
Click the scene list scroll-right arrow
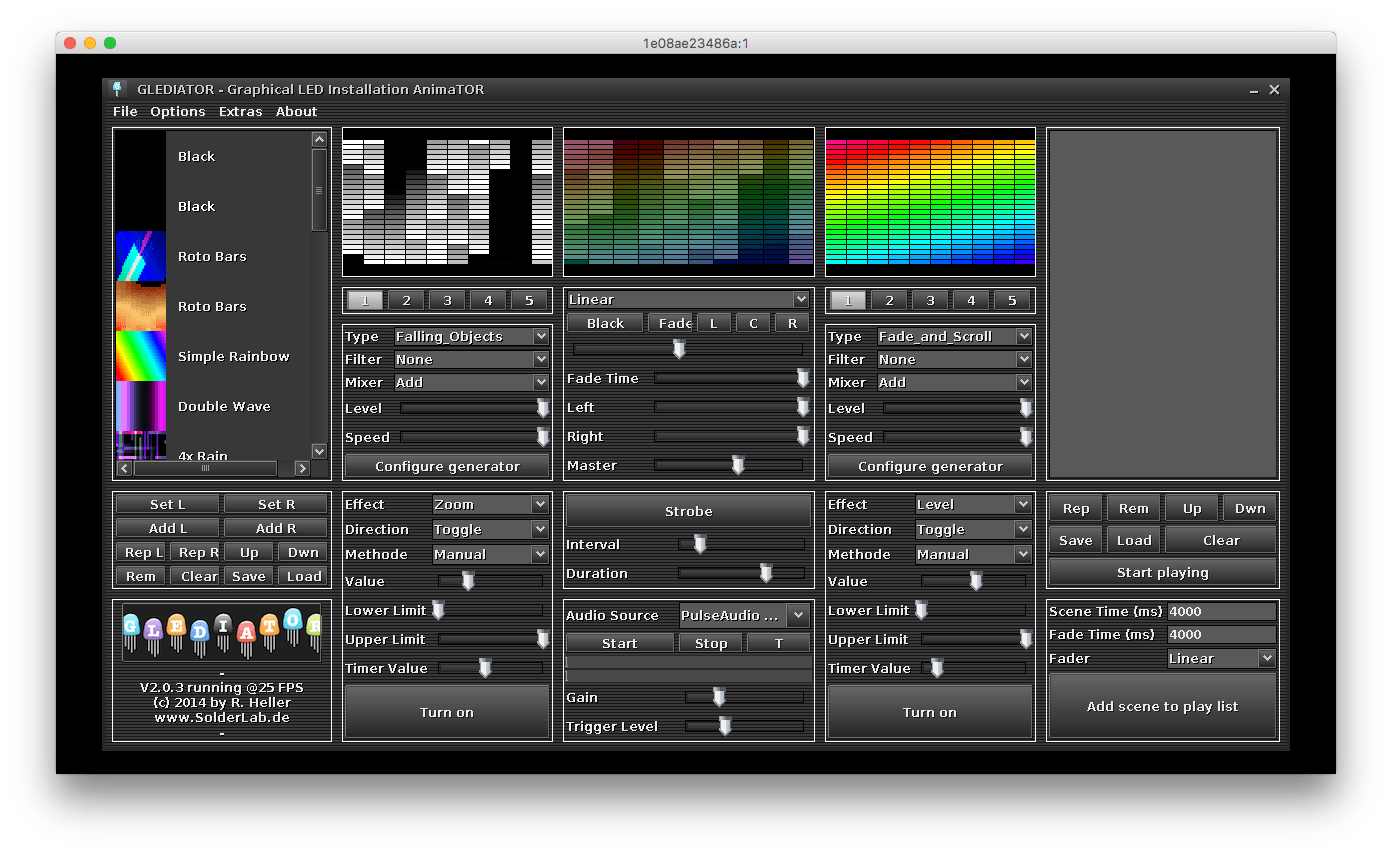click(302, 468)
